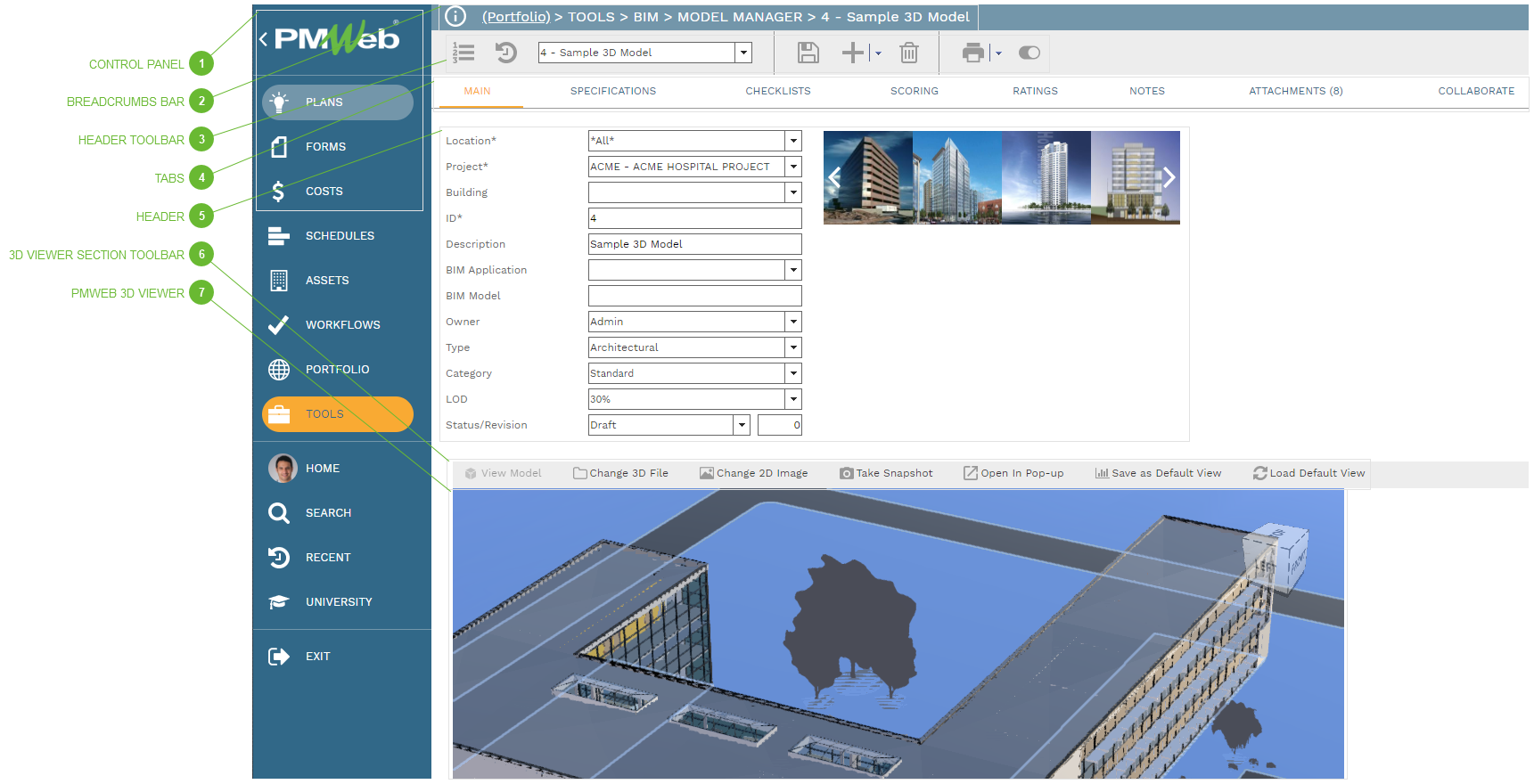1534x784 pixels.
Task: Show next images with the carousel right arrow
Action: [x=1169, y=178]
